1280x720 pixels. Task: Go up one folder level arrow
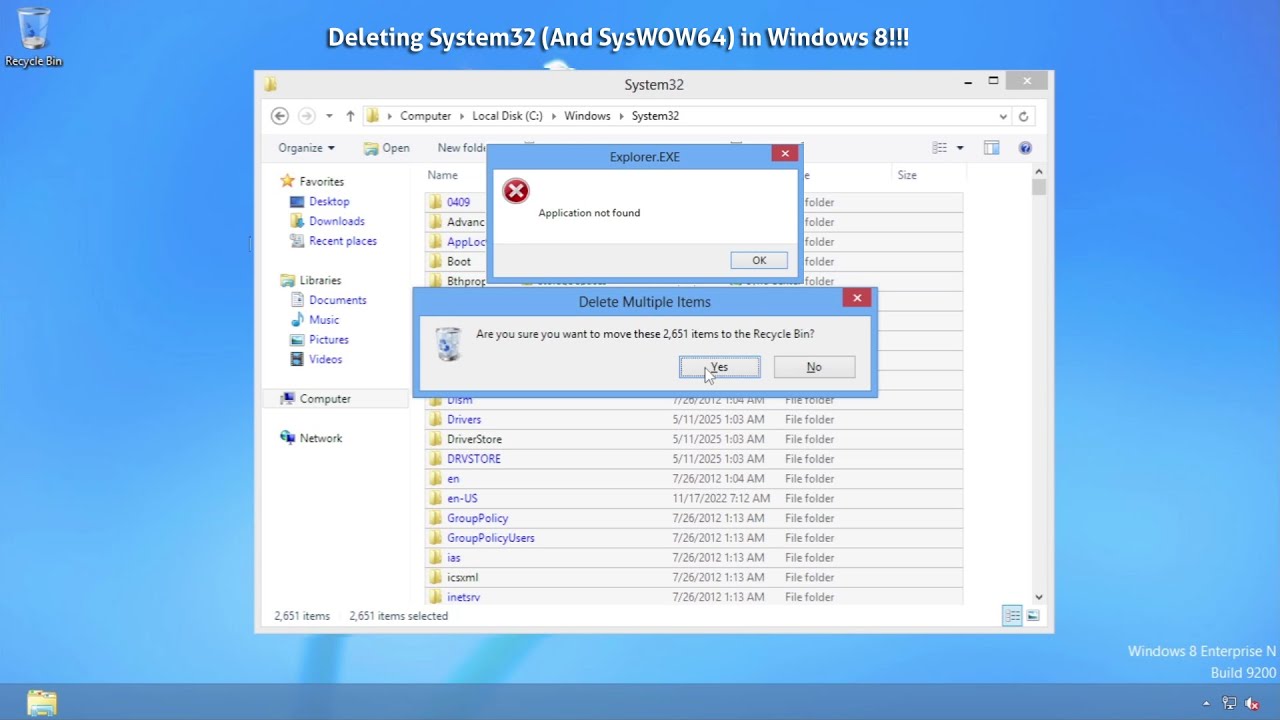[x=350, y=116]
